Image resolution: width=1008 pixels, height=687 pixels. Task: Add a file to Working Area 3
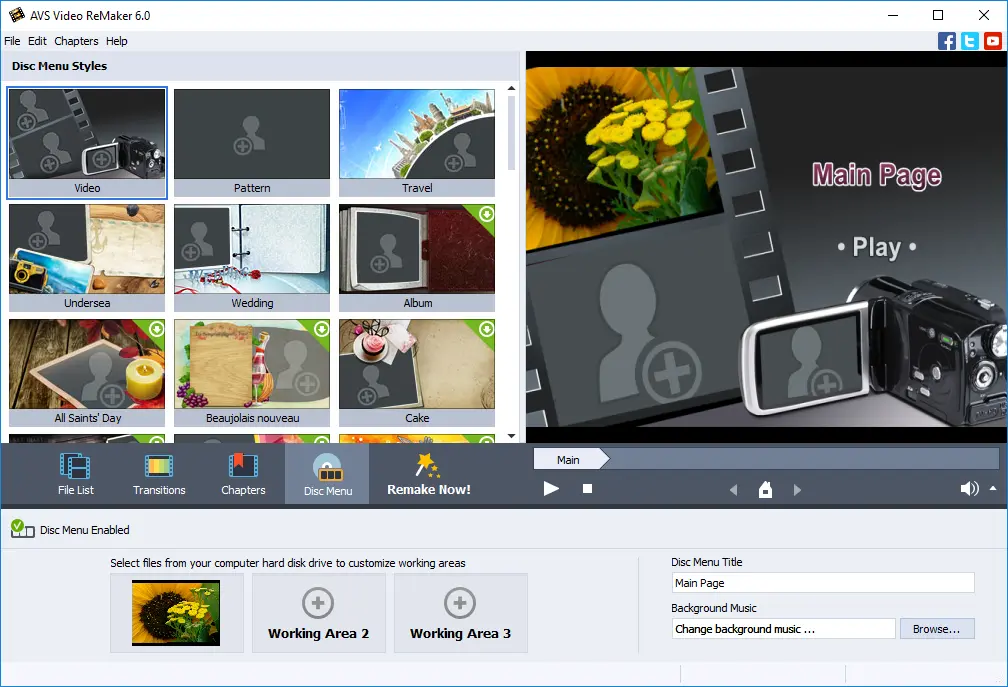tap(460, 612)
